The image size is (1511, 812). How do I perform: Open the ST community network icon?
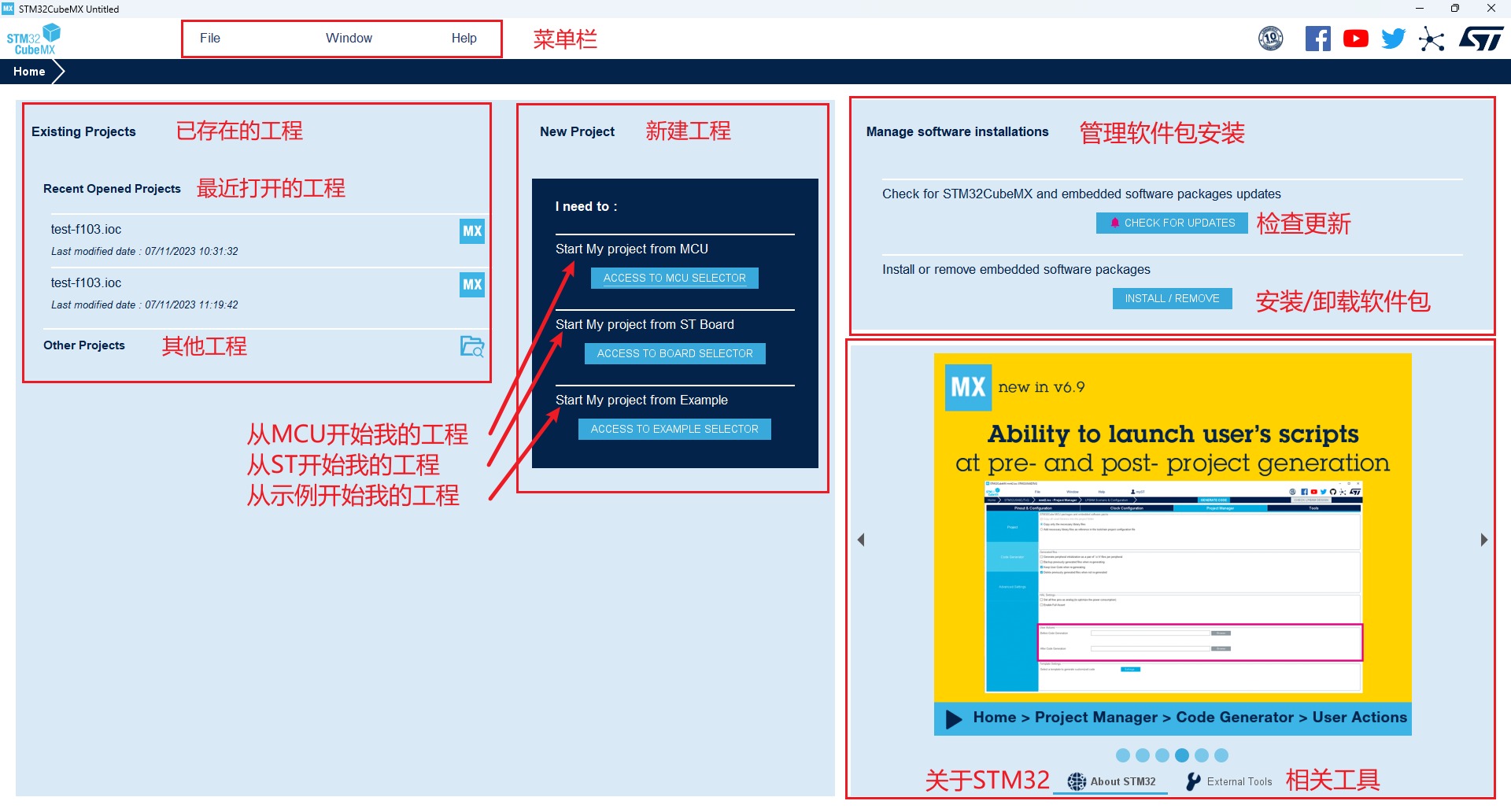(1432, 39)
